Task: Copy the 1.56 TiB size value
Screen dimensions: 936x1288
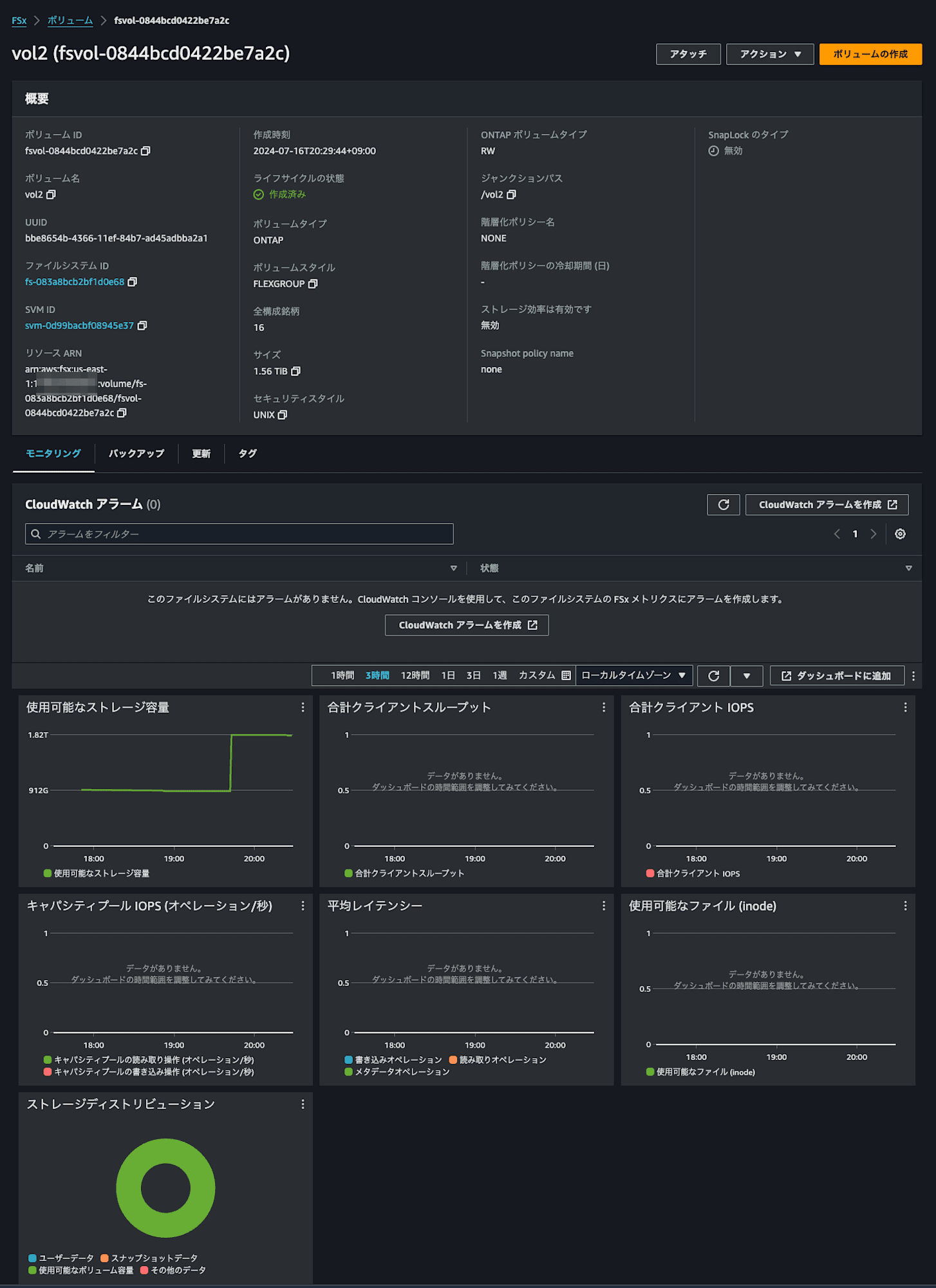Action: [296, 372]
